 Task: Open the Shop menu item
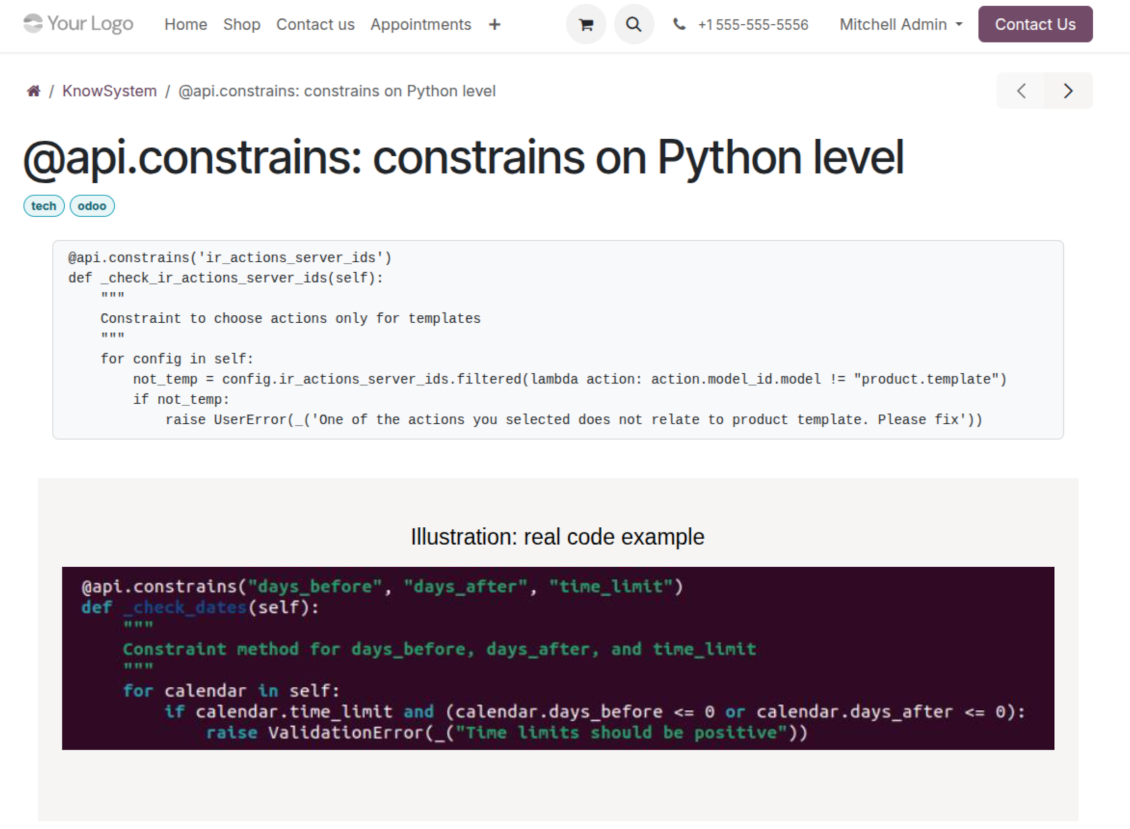[x=242, y=24]
